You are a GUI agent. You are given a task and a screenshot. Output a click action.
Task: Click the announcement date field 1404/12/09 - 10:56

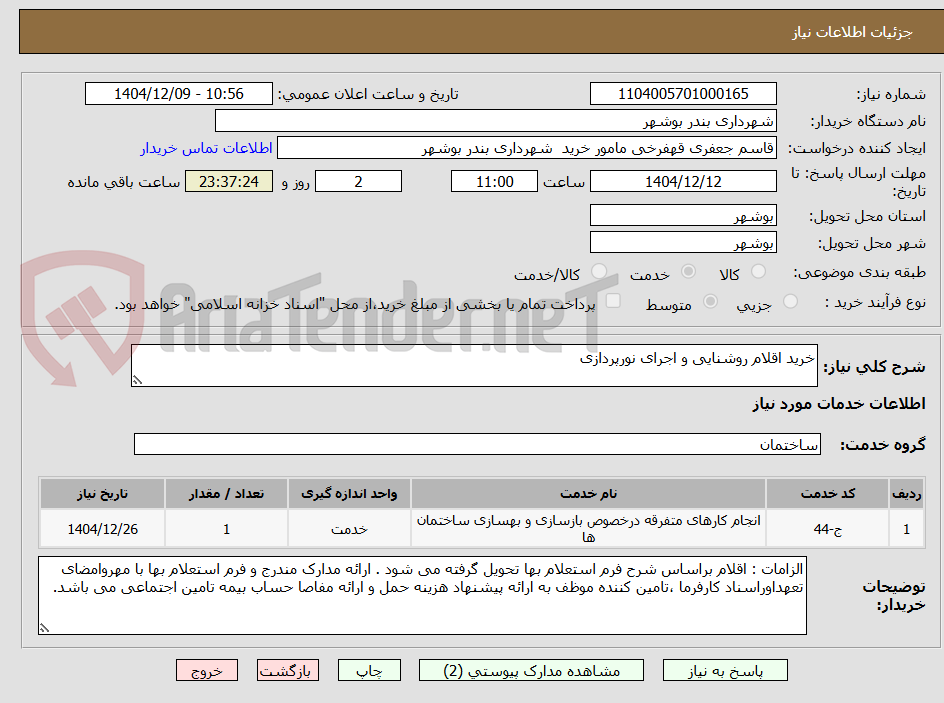point(179,94)
